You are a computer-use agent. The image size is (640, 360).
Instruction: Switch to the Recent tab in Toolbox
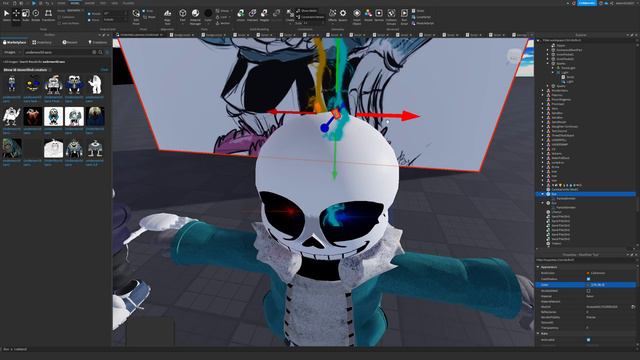[x=70, y=42]
